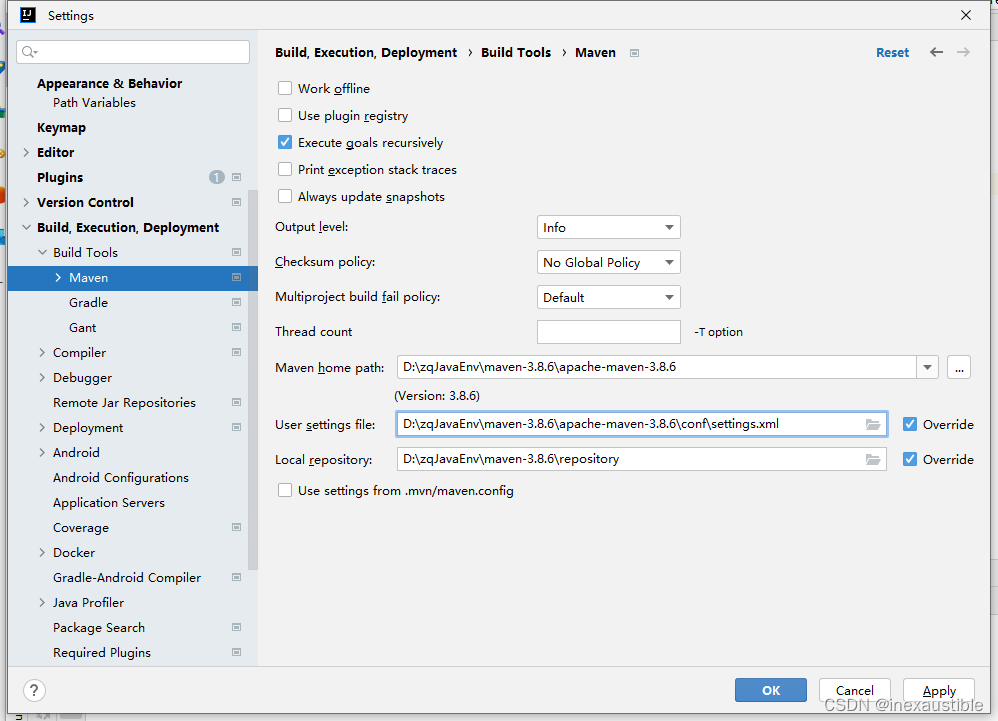Viewport: 998px width, 721px height.
Task: Expand the Editor section
Action: [26, 152]
